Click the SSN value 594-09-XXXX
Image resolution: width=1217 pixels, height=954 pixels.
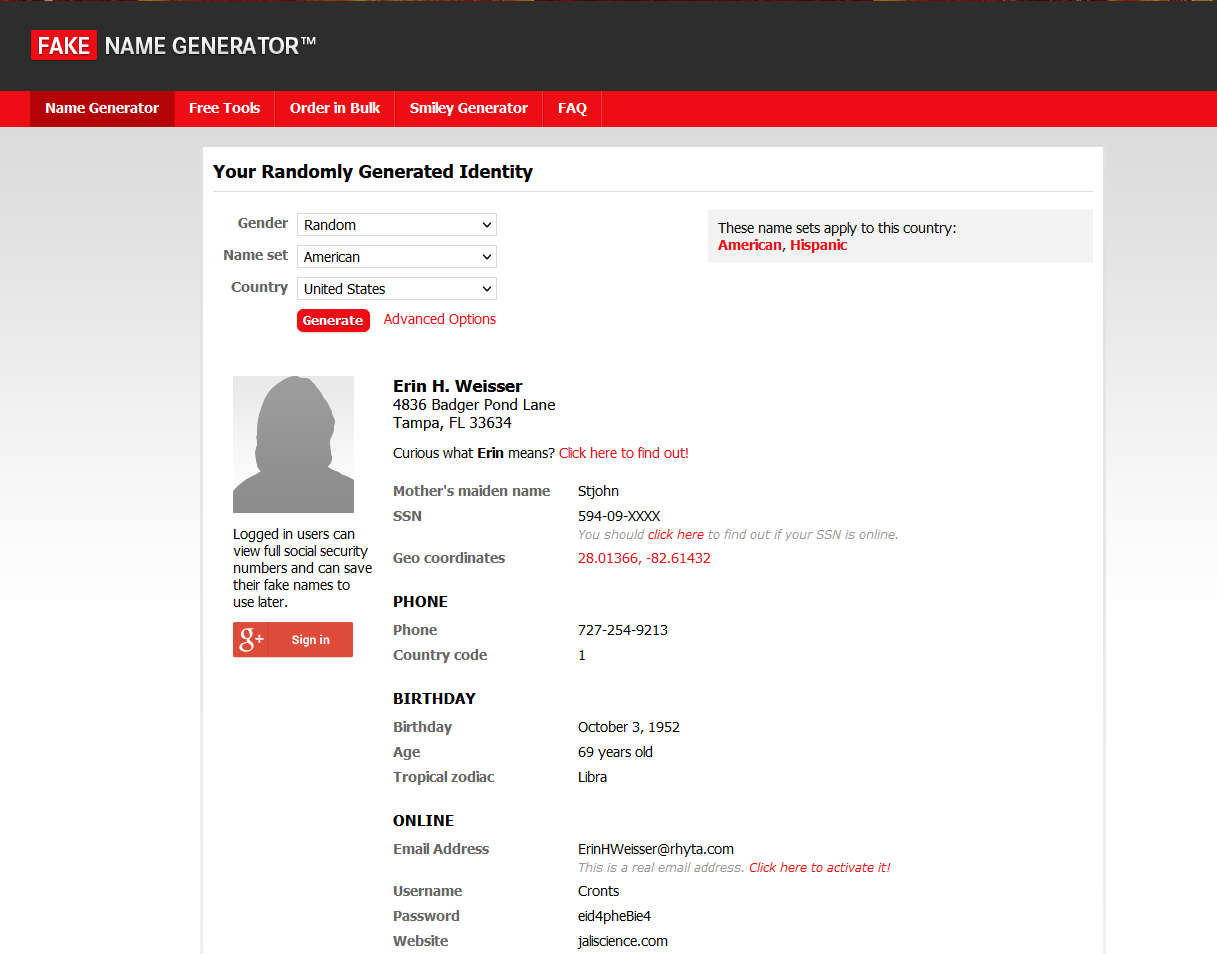point(619,516)
